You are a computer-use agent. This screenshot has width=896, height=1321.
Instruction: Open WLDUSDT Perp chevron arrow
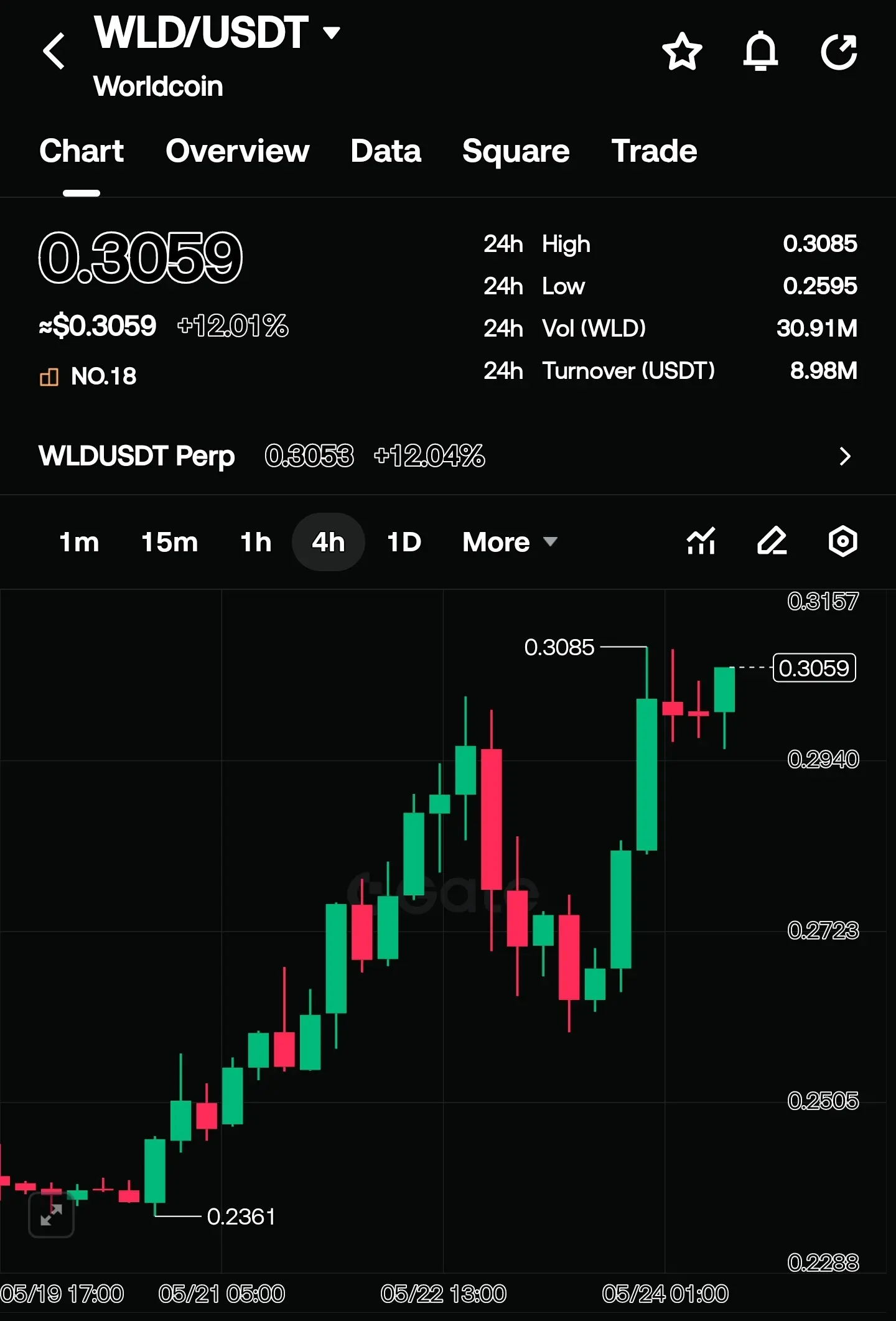pos(844,456)
